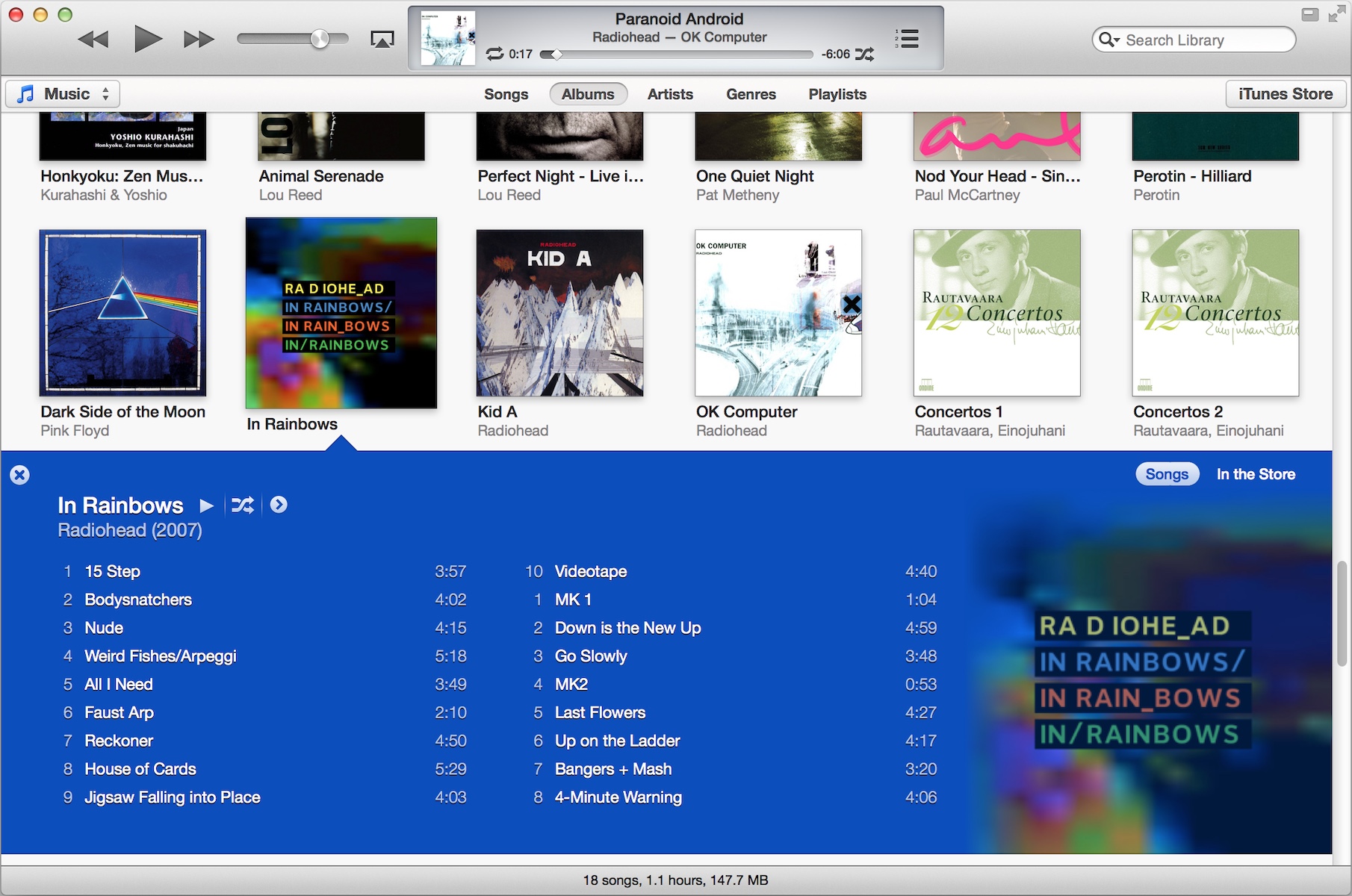Click the repeat icon next to elapsed time

point(494,54)
